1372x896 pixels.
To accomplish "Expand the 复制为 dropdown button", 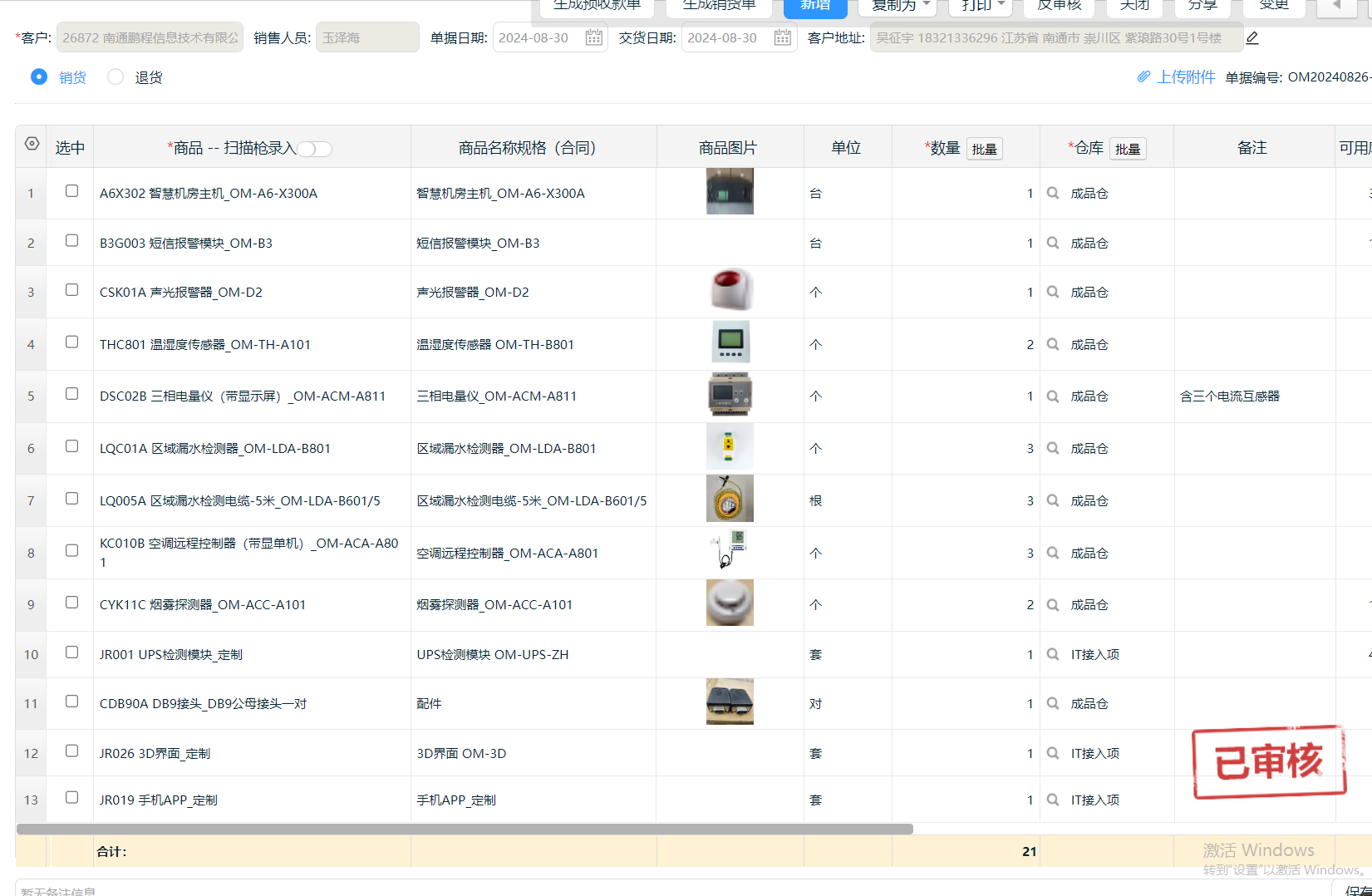I will [x=898, y=6].
